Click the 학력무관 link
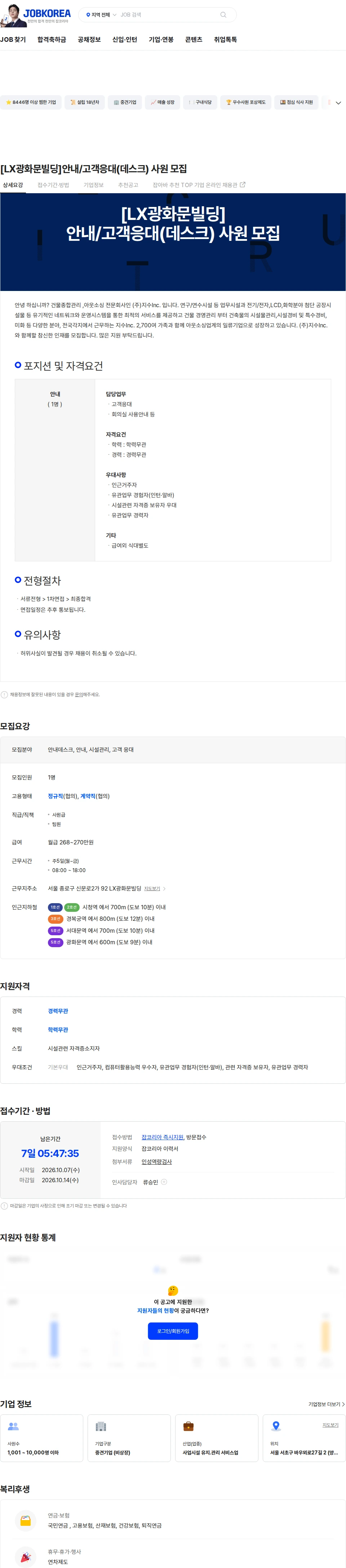346x1568 pixels. click(x=58, y=1030)
